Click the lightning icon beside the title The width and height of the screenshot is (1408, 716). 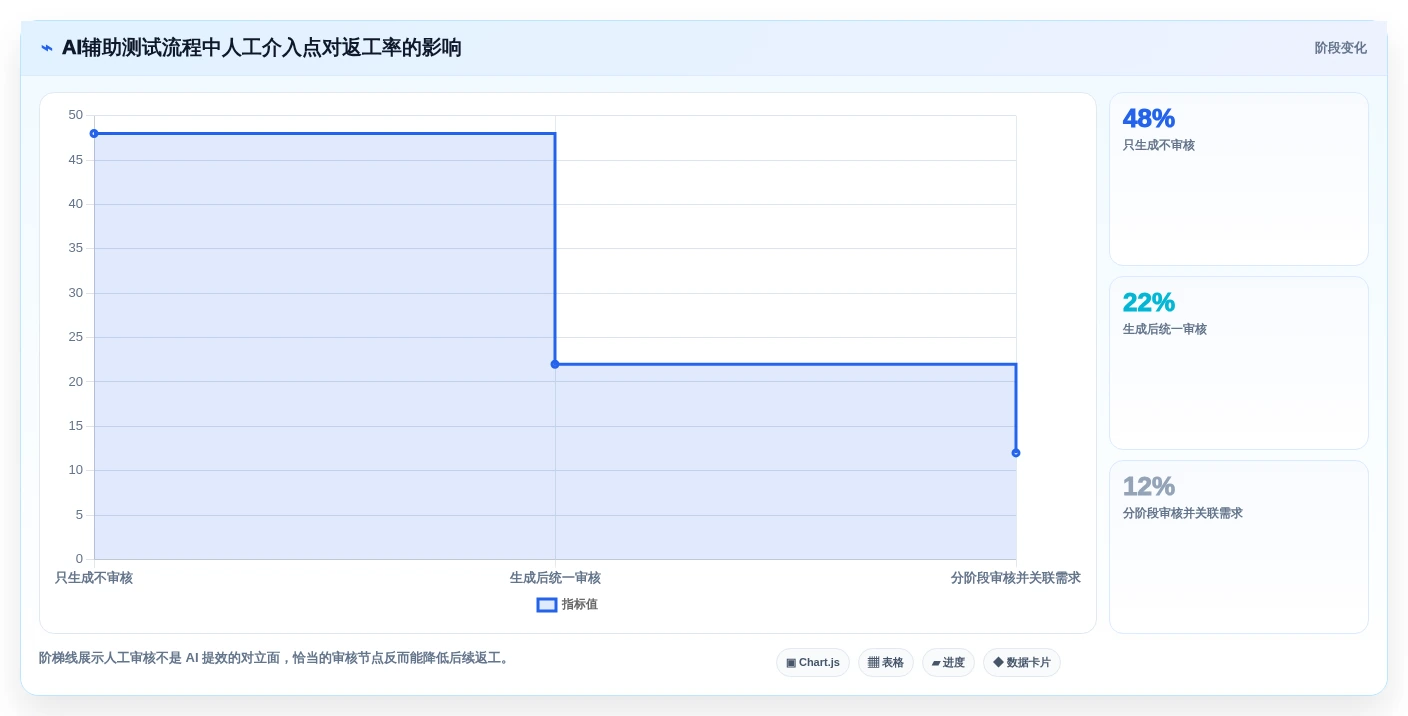[x=47, y=48]
